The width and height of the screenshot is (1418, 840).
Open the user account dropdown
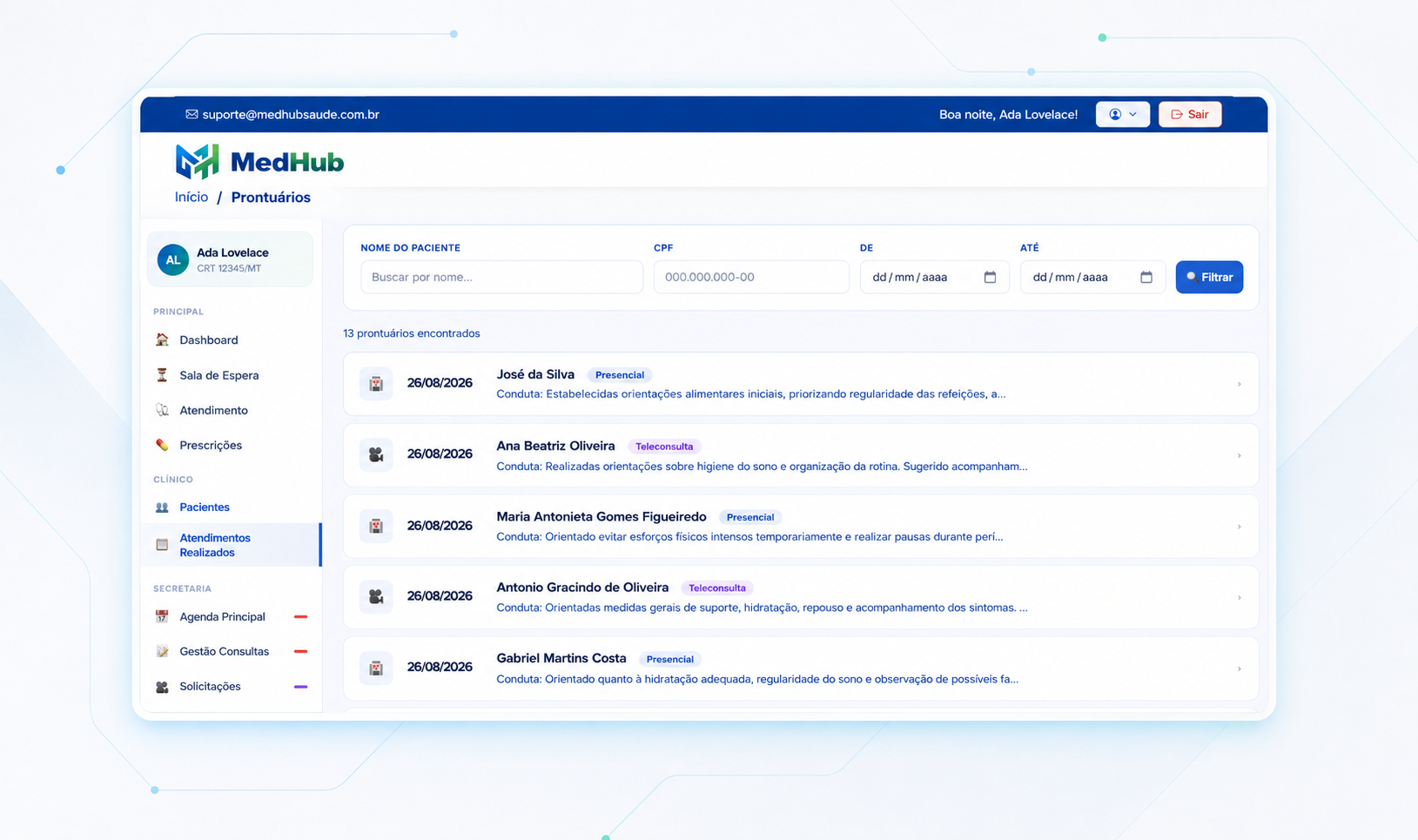[x=1123, y=114]
